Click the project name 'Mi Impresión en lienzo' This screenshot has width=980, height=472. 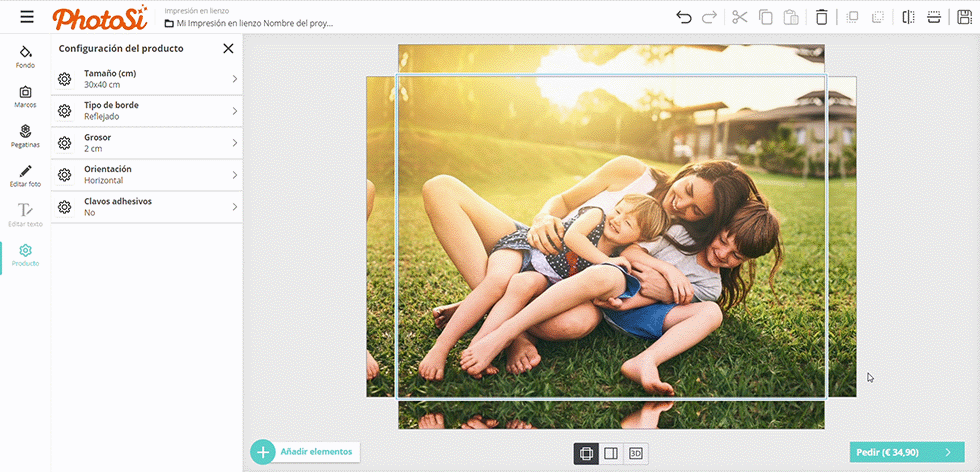click(x=254, y=23)
